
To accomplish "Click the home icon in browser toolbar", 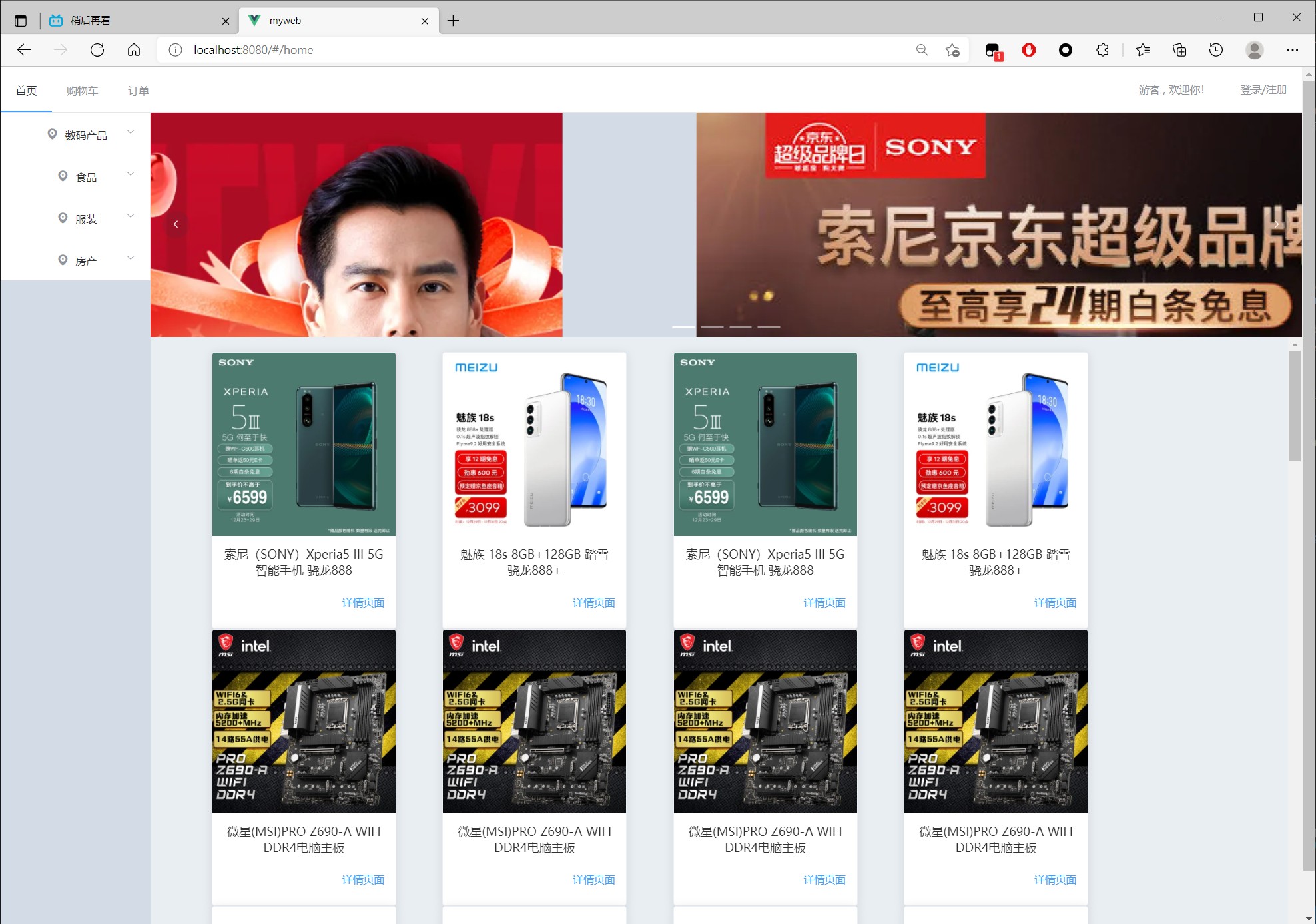I will [x=133, y=49].
